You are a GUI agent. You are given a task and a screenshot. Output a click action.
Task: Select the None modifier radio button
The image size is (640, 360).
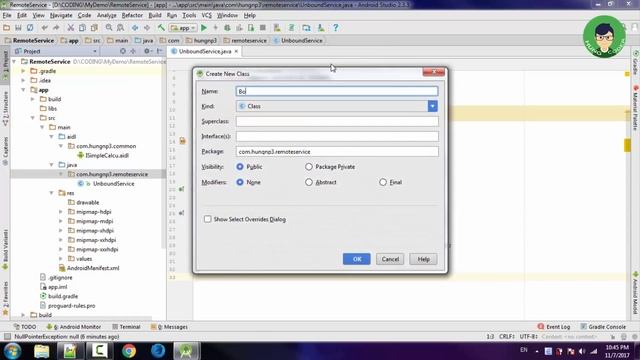(x=240, y=182)
